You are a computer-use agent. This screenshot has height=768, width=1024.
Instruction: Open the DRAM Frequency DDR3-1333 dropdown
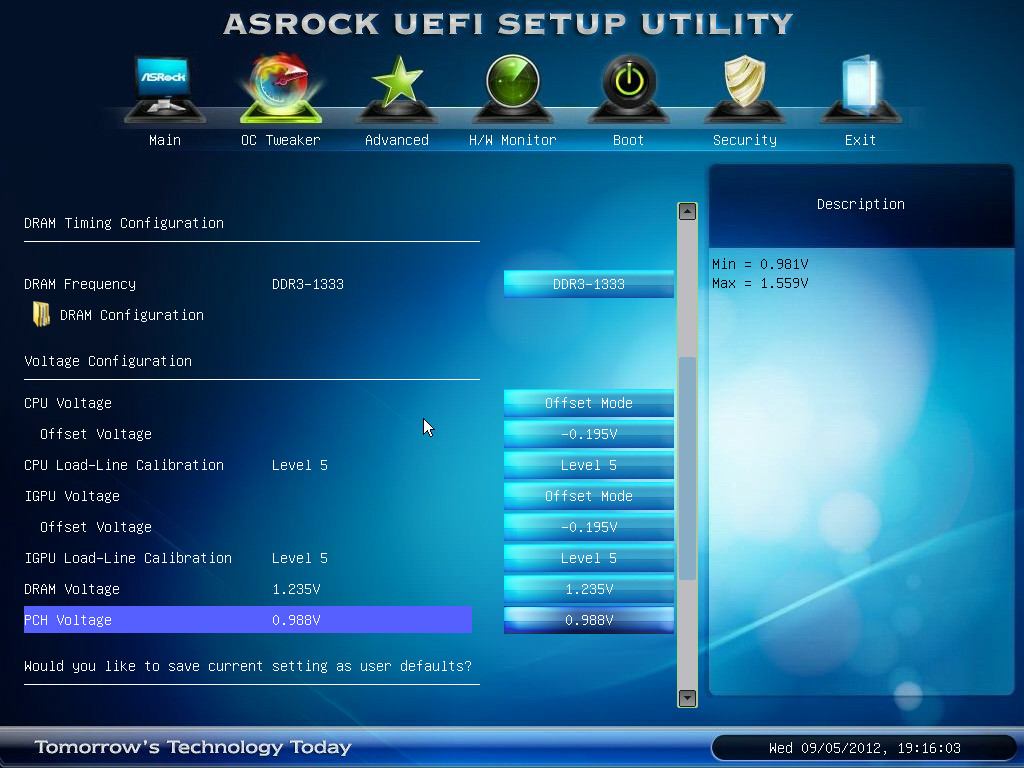pos(588,284)
